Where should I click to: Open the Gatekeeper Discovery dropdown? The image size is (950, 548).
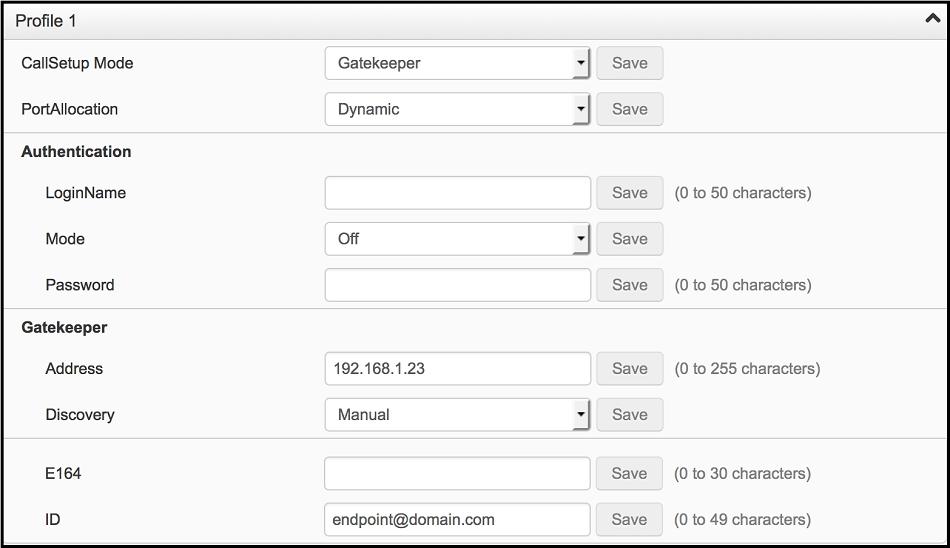pyautogui.click(x=457, y=415)
